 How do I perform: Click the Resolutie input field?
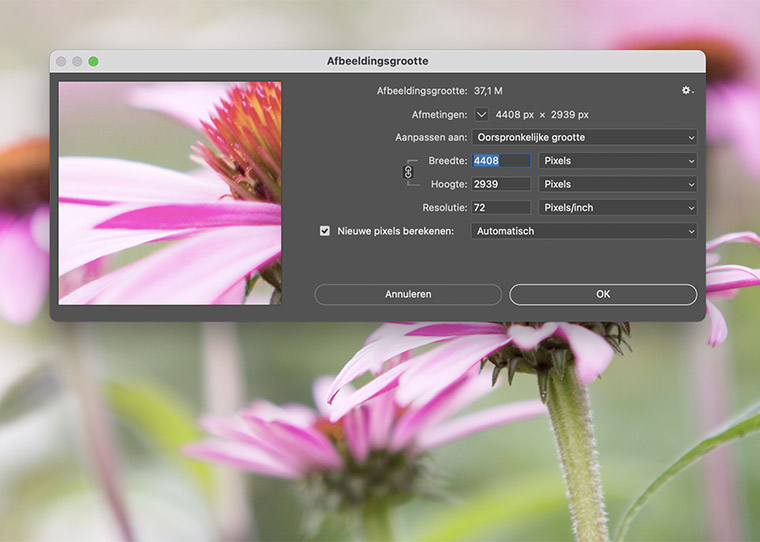pyautogui.click(x=501, y=207)
